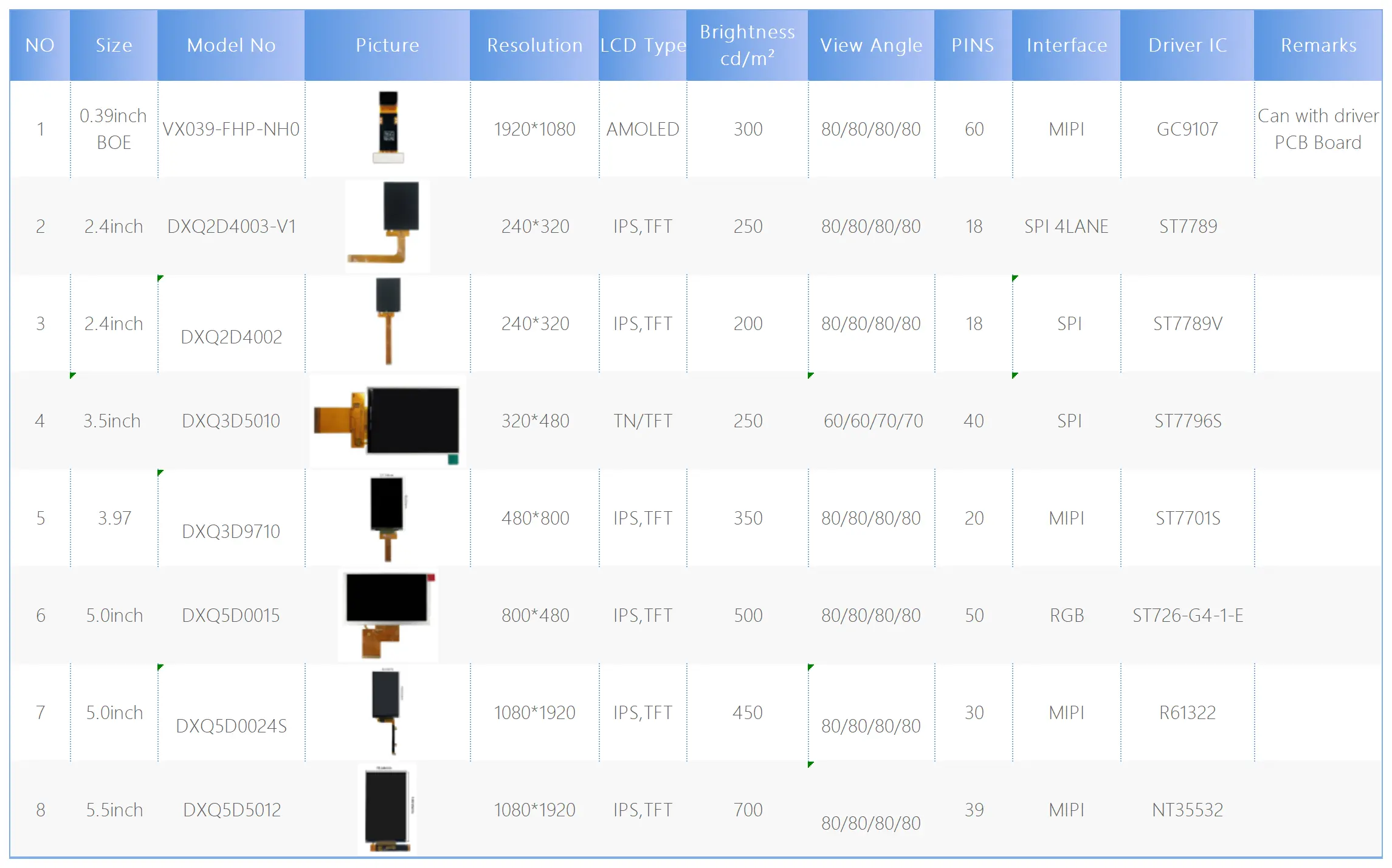Click the RGB interface cell
The width and height of the screenshot is (1392, 868).
tap(1067, 616)
